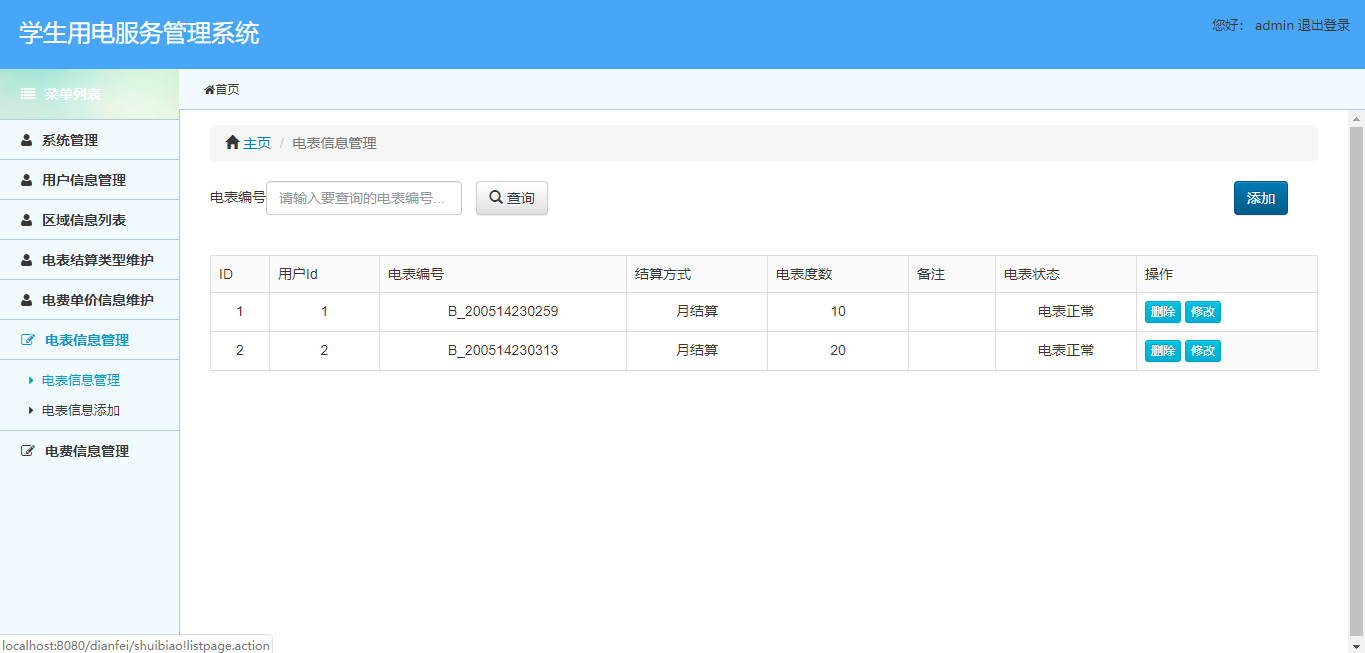Expand the 电费单价信息维护 menu
Screen dimensions: 1365x653
click(x=90, y=300)
